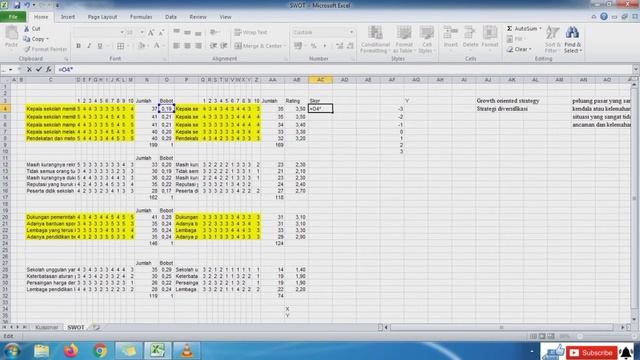Image resolution: width=640 pixels, height=360 pixels.
Task: Click Increase Indent icon
Action: (x=224, y=46)
